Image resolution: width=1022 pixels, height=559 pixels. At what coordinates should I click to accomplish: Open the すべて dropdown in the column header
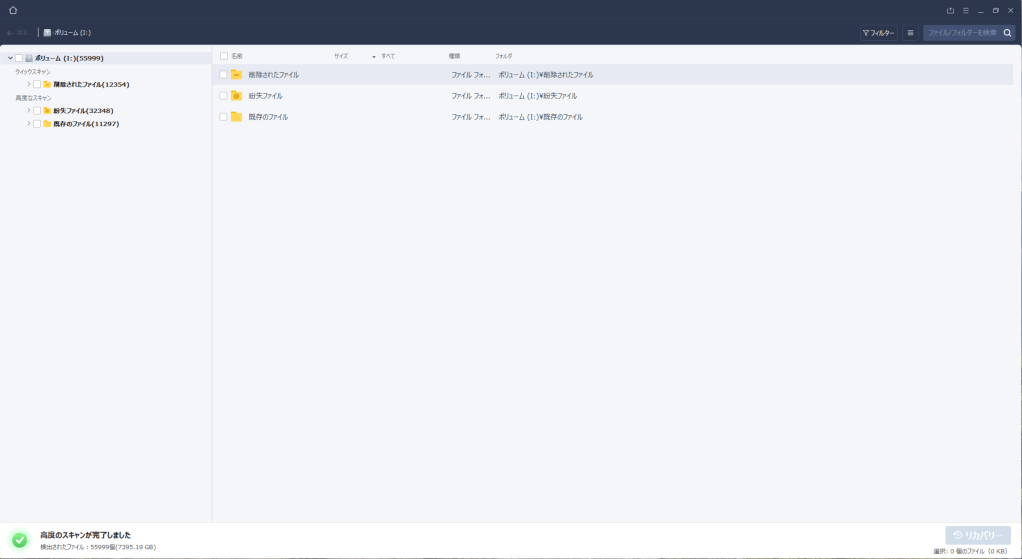click(x=385, y=56)
